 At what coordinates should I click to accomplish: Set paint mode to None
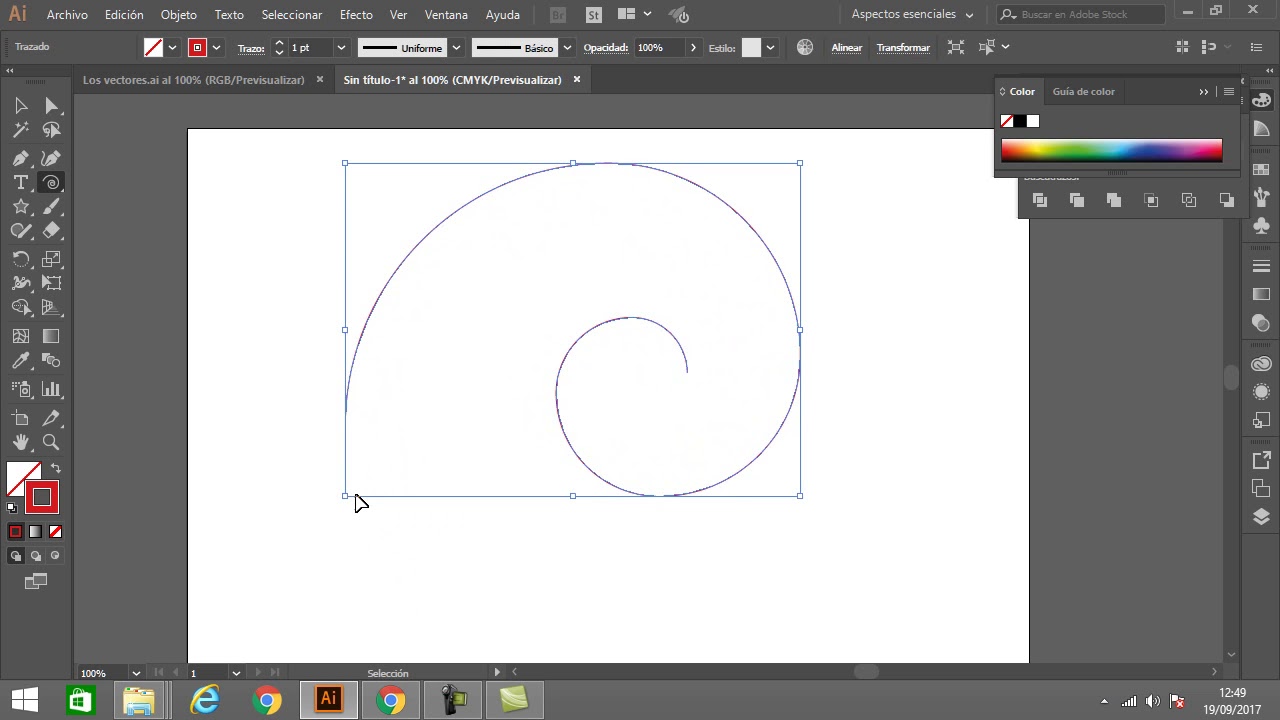click(55, 531)
